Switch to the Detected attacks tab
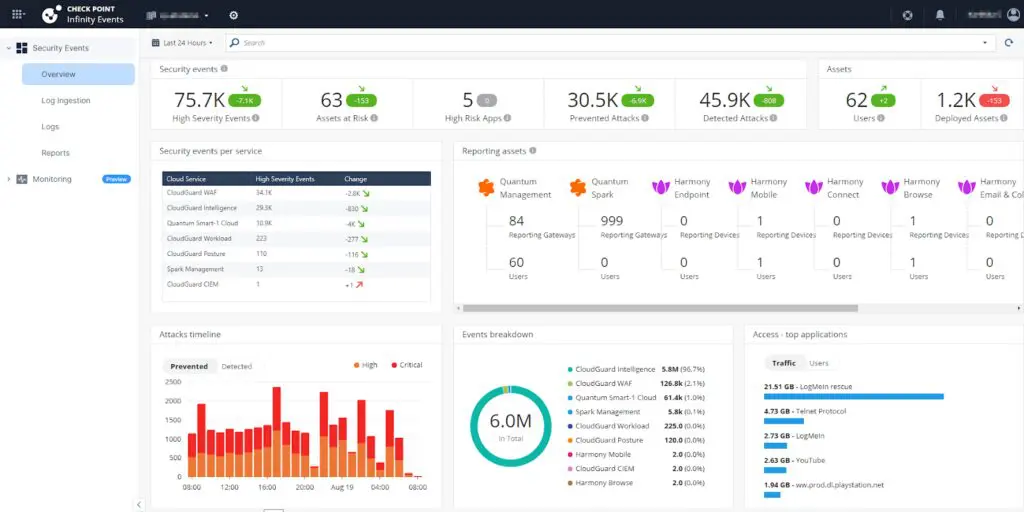Viewport: 1024px width, 512px height. tap(237, 366)
